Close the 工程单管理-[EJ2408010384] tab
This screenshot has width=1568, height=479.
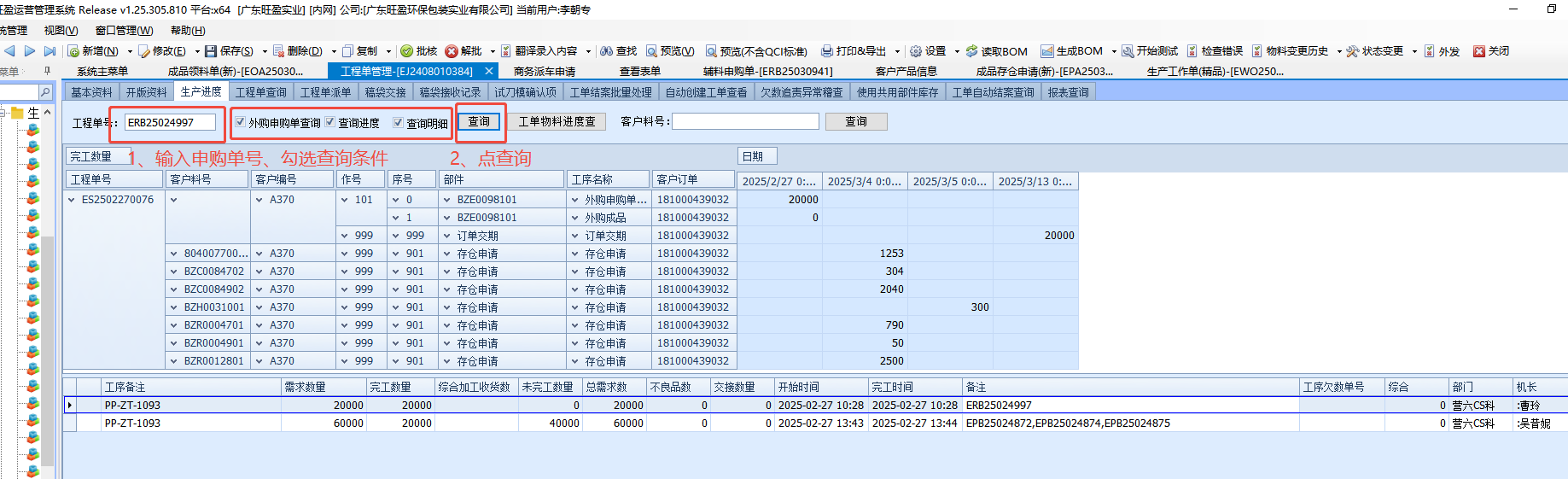pyautogui.click(x=489, y=71)
